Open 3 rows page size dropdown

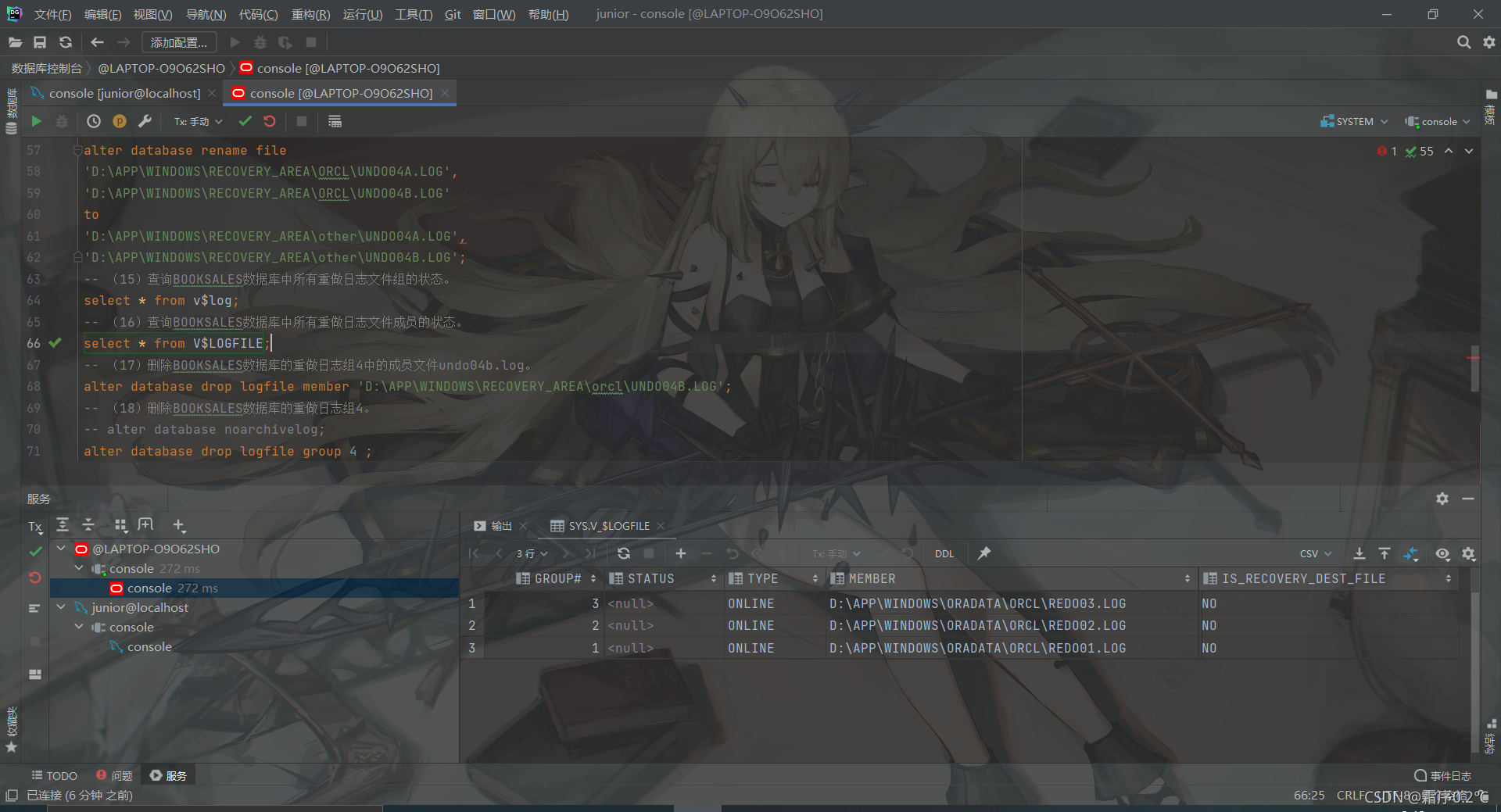tap(532, 553)
